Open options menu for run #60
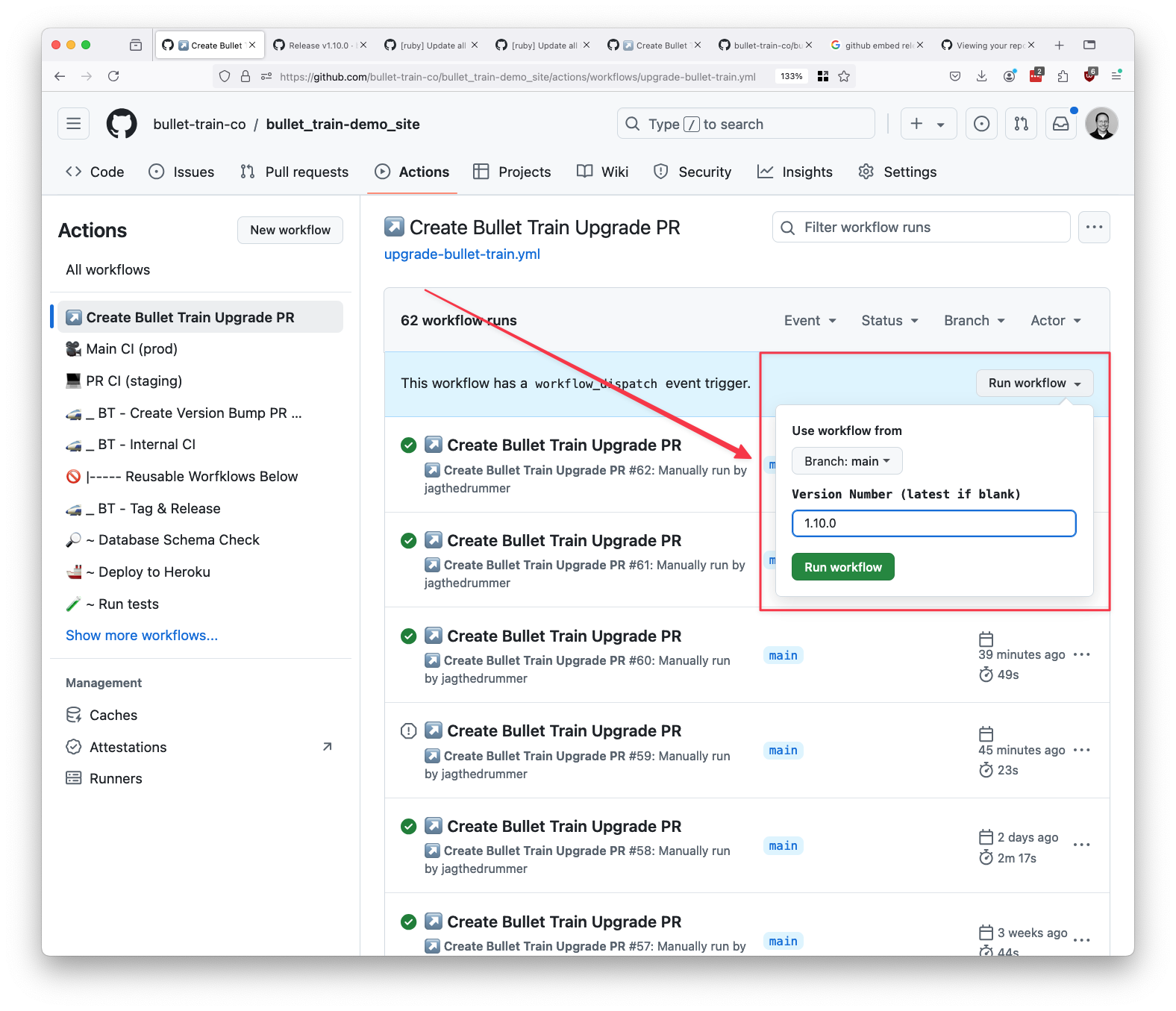The image size is (1176, 1011). [1082, 654]
